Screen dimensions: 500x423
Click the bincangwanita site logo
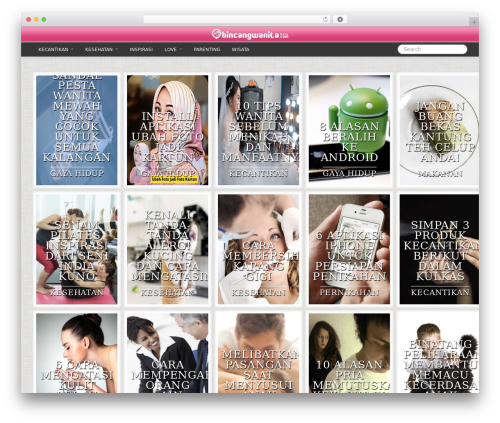(250, 34)
